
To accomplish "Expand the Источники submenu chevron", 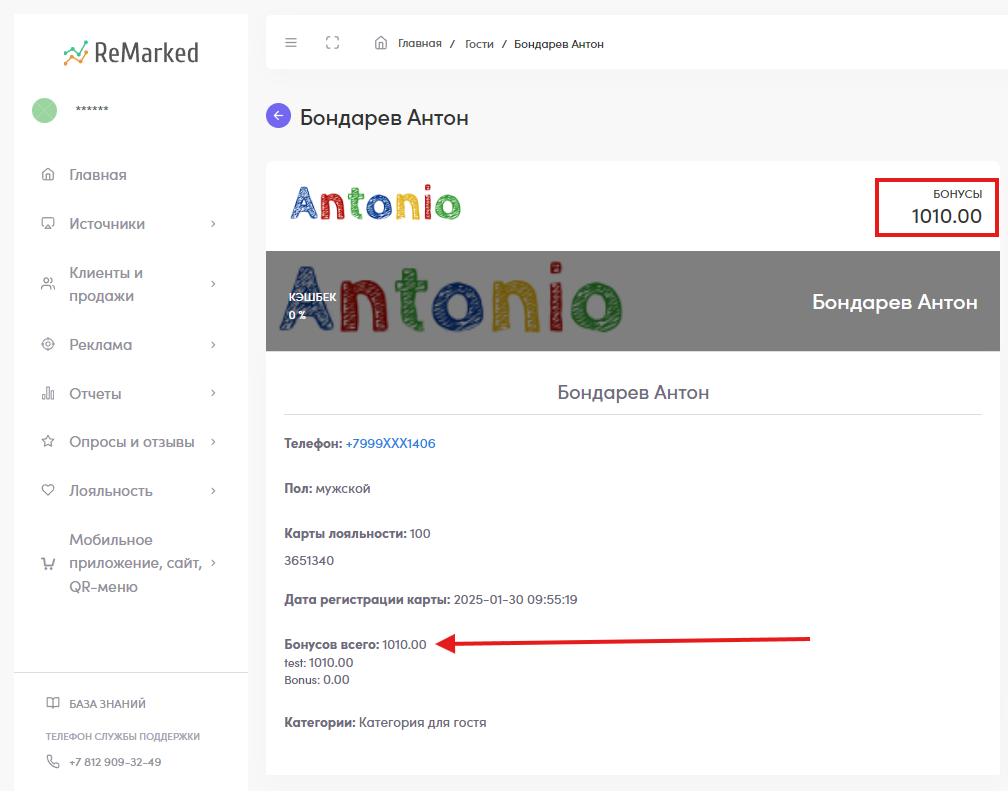I will [213, 224].
